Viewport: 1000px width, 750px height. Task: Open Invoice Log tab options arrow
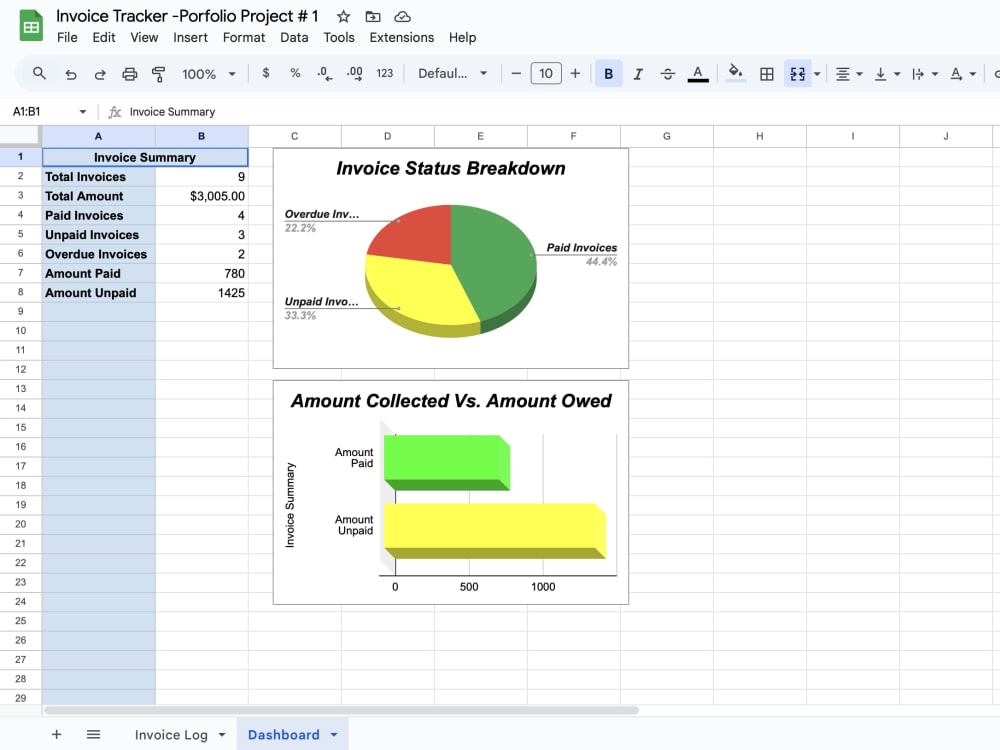(222, 735)
